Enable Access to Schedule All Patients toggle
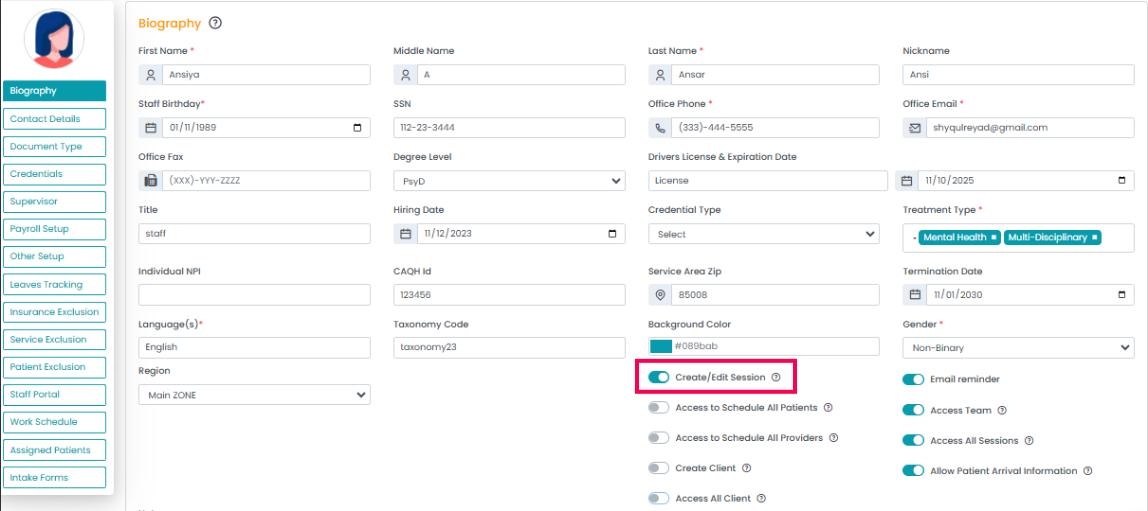 point(659,407)
